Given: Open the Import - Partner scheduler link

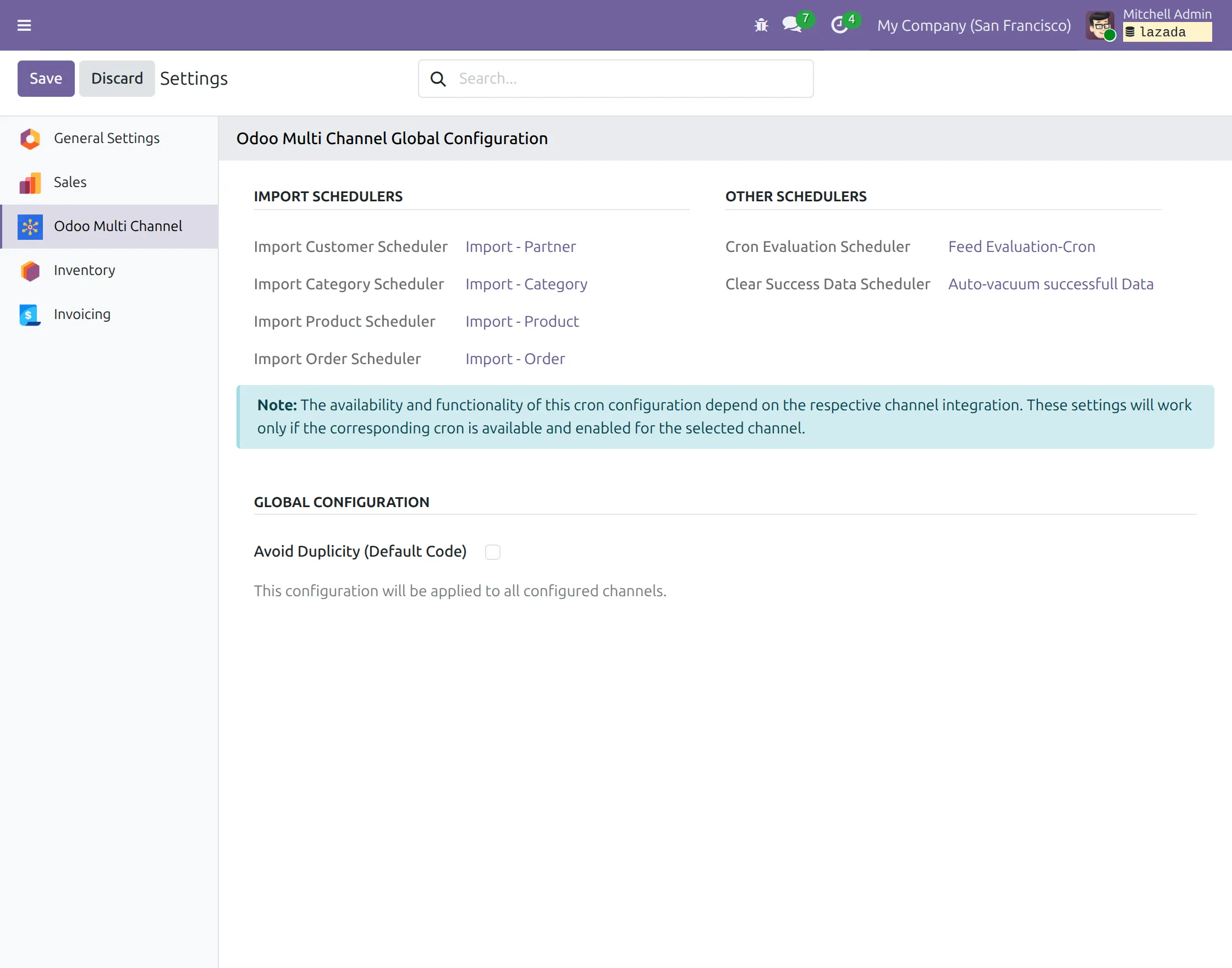Looking at the screenshot, I should click(520, 246).
